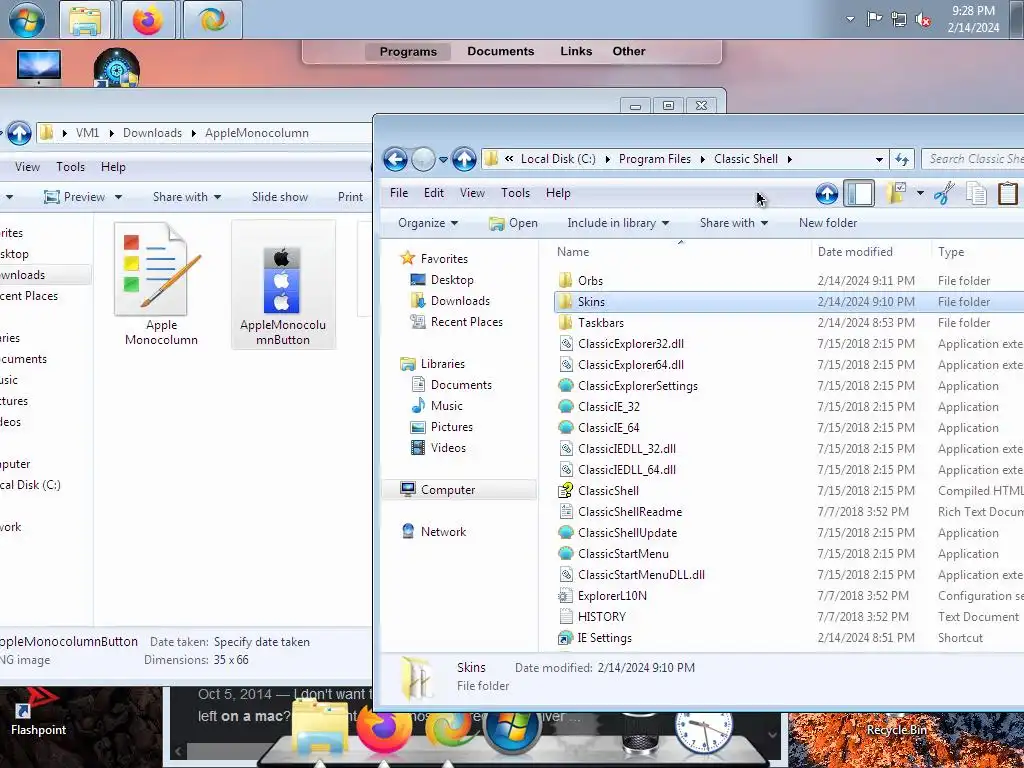Switch to the Documents tab
The height and width of the screenshot is (768, 1024).
[500, 52]
